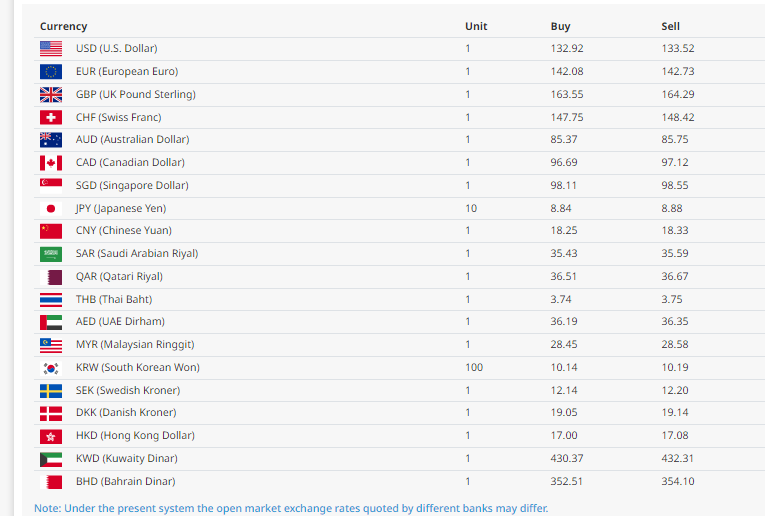Click the Unit column header
This screenshot has height=516, width=765.
coord(476,26)
